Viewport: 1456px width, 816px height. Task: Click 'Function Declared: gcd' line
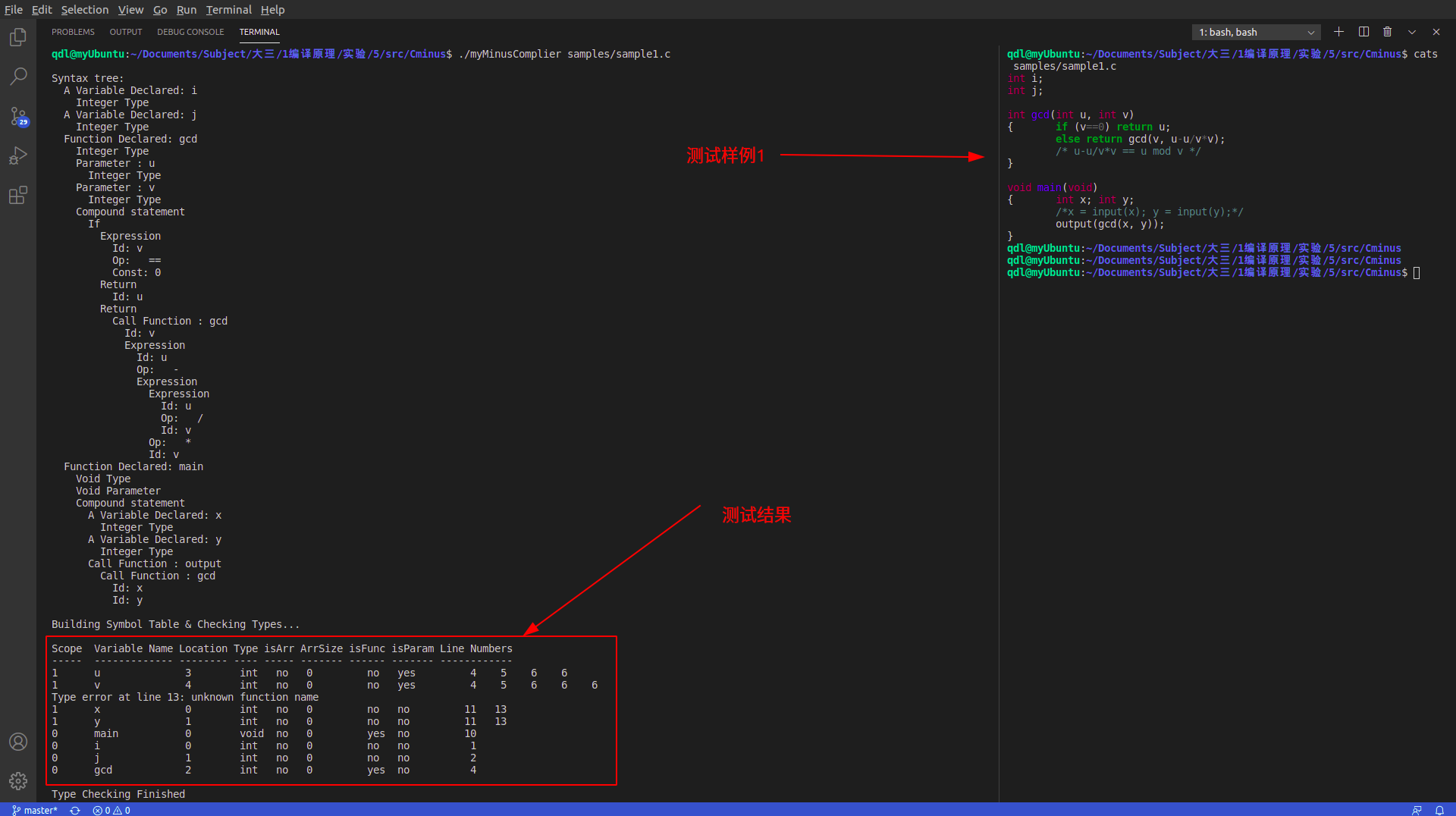[130, 139]
